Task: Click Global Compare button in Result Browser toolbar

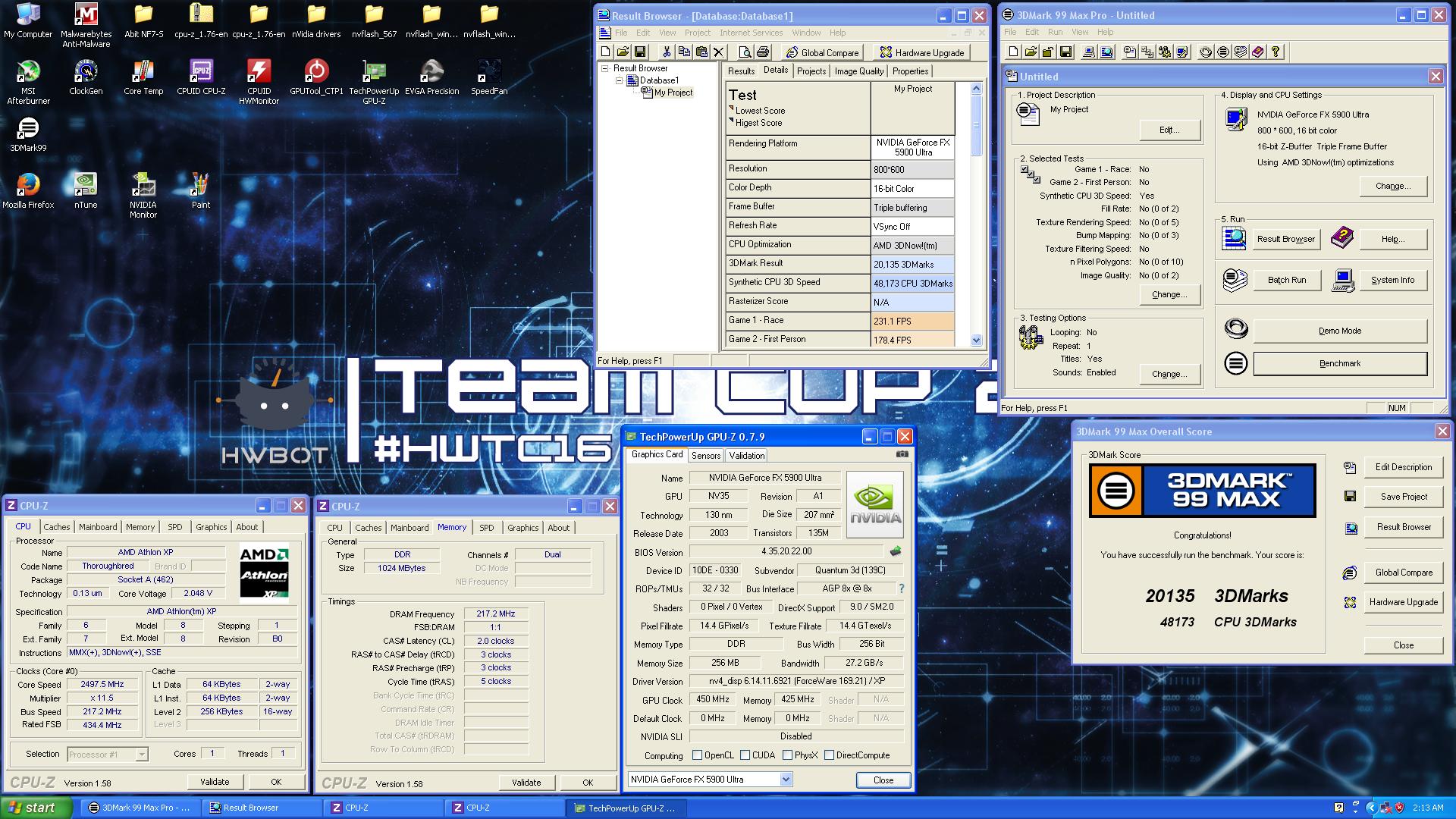Action: [822, 52]
